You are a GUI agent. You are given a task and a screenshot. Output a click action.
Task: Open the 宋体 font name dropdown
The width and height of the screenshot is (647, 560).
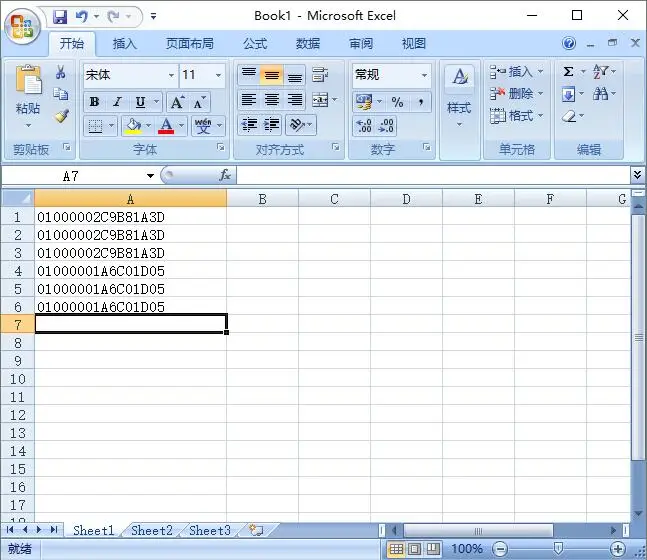[x=172, y=75]
